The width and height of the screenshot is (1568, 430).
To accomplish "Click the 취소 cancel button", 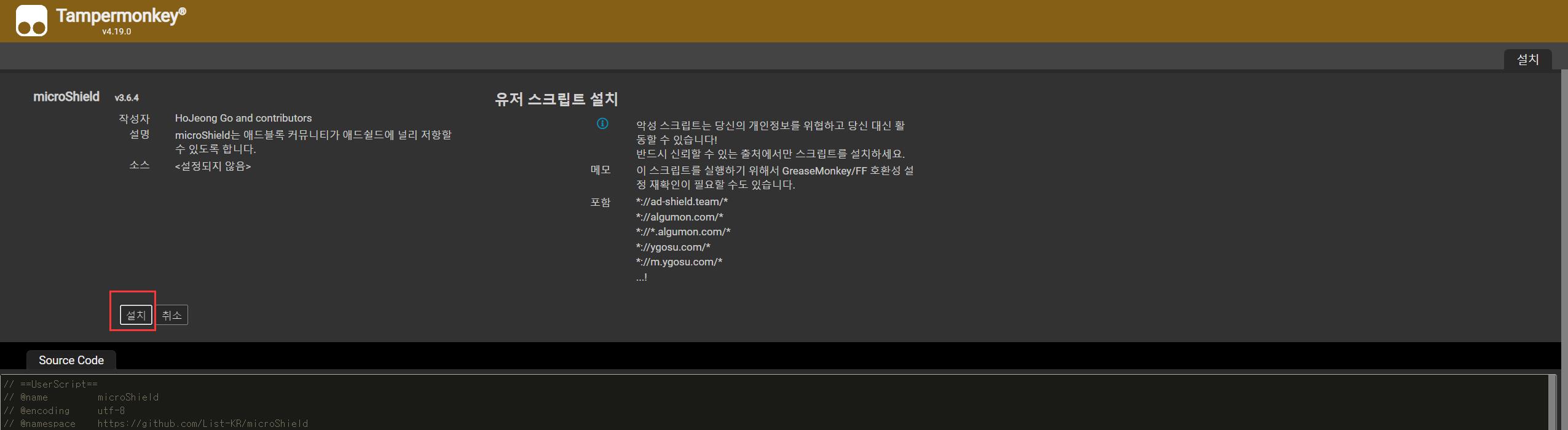I will (171, 315).
